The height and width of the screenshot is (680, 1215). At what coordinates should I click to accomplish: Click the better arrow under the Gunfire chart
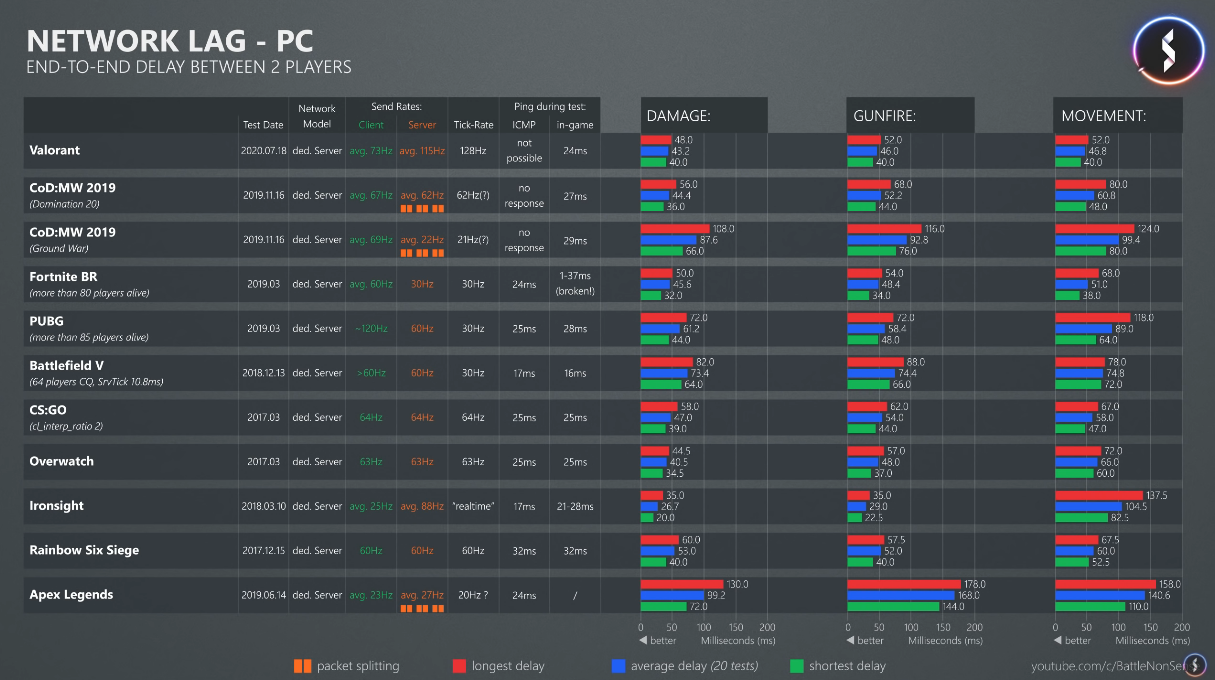[x=850, y=641]
